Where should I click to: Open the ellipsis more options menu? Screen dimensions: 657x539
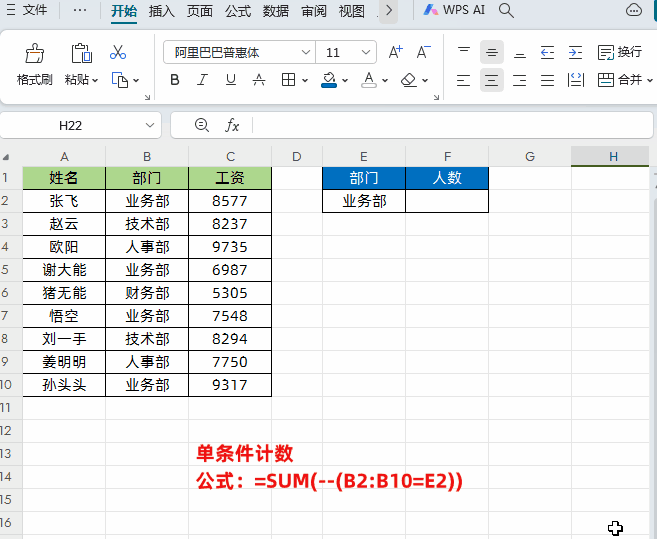pyautogui.click(x=80, y=10)
